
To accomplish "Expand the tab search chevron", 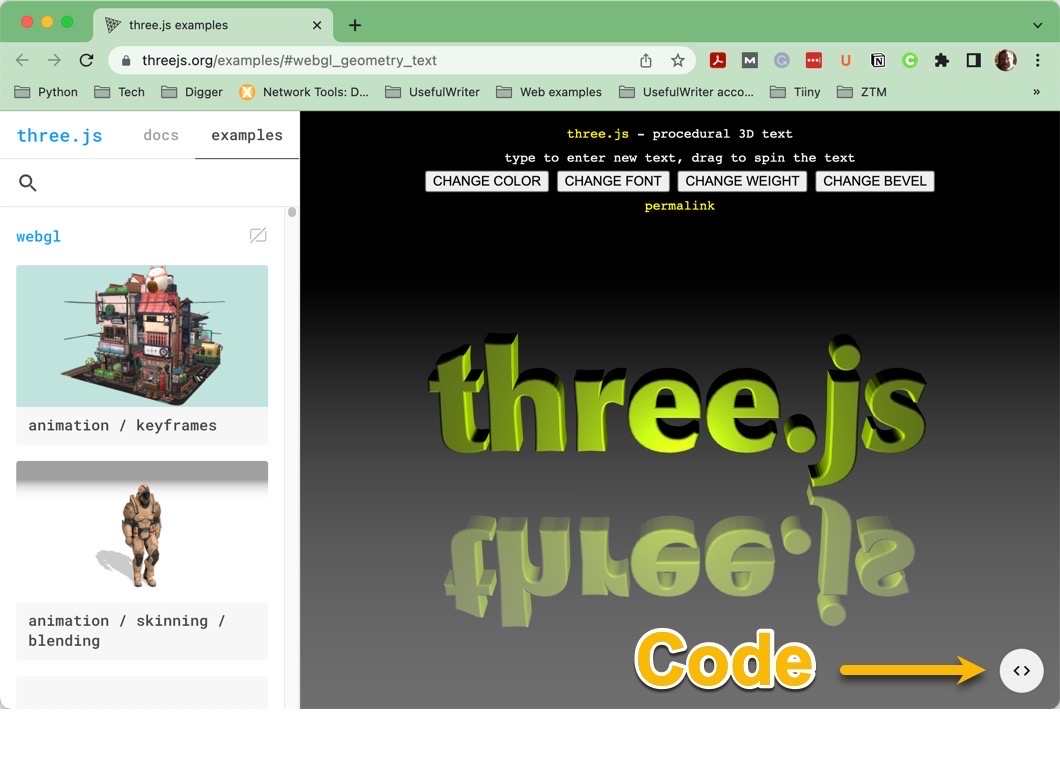I will (1038, 26).
